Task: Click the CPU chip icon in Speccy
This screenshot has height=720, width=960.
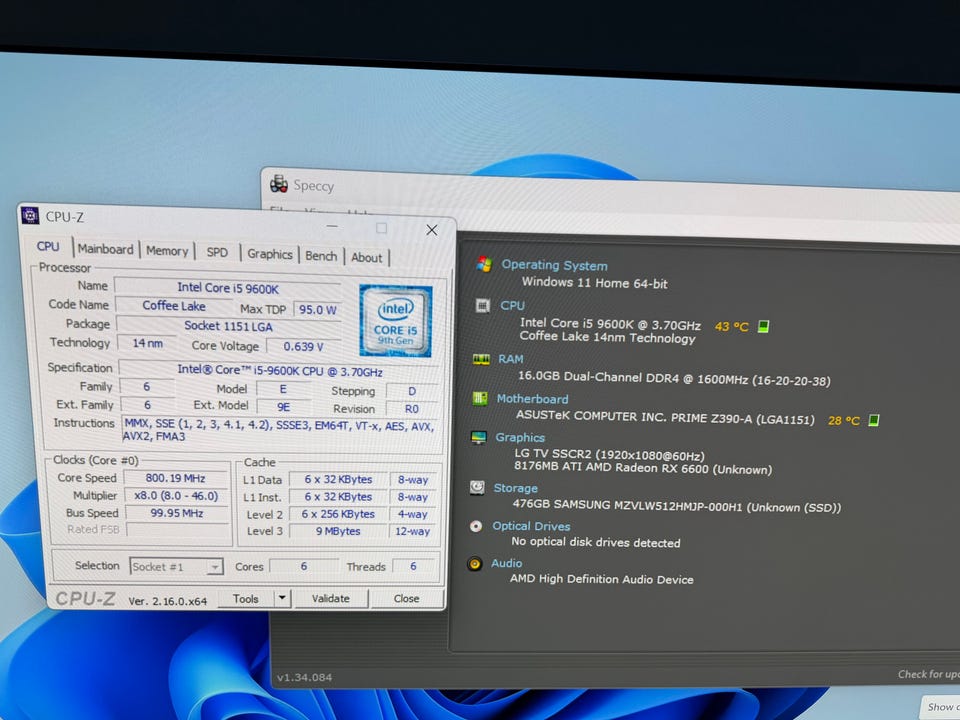Action: pos(482,305)
